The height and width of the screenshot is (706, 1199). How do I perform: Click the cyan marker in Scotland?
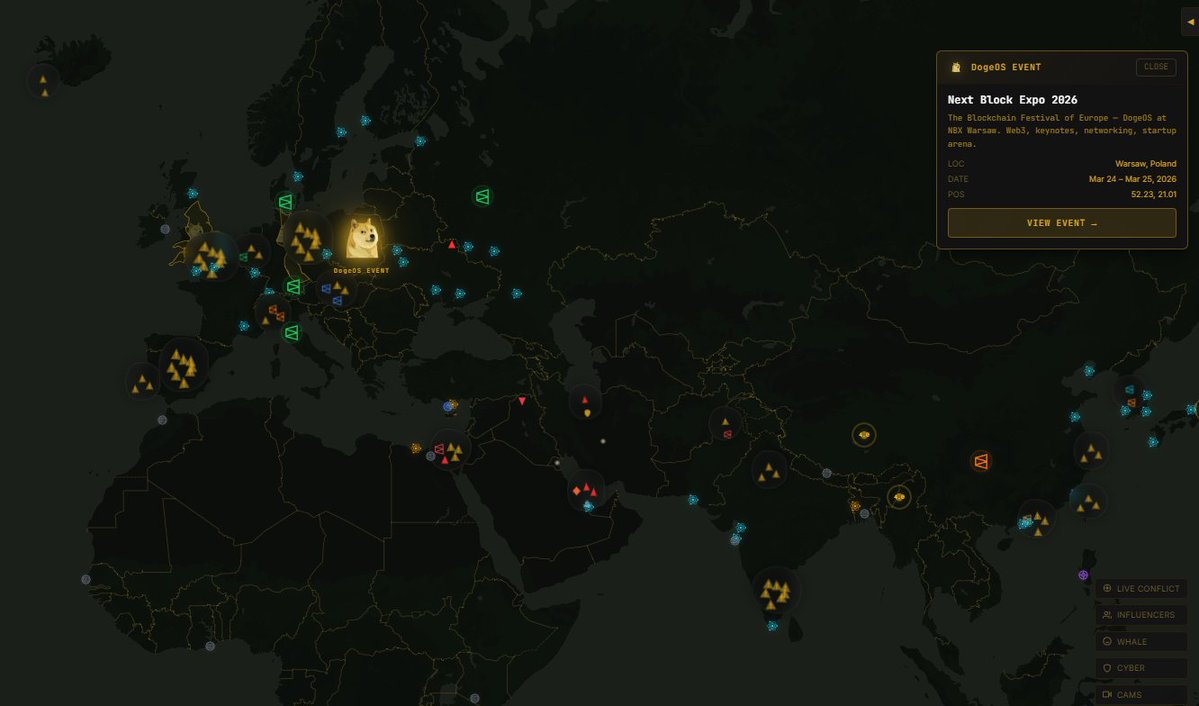(193, 194)
